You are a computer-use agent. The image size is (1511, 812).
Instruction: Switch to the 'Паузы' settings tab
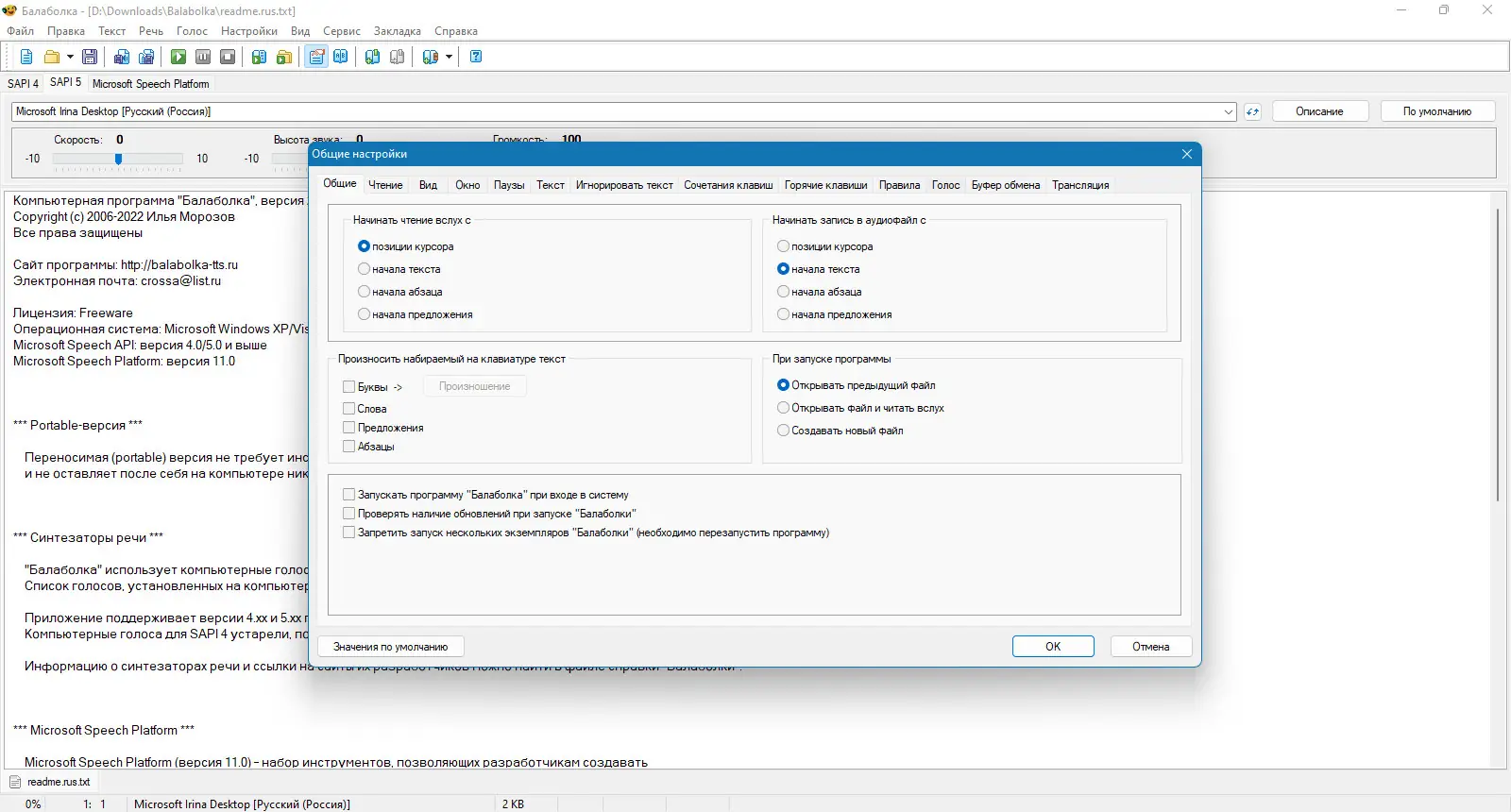tap(509, 185)
